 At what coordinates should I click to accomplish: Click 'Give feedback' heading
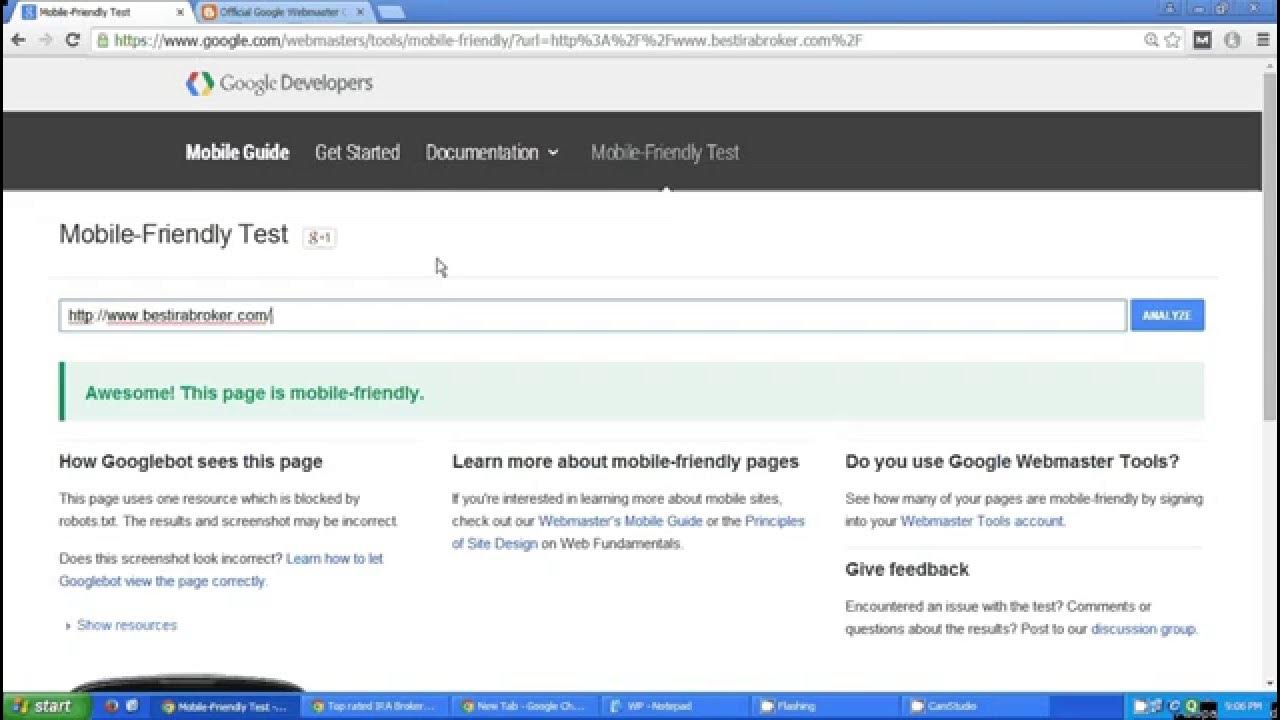[907, 569]
